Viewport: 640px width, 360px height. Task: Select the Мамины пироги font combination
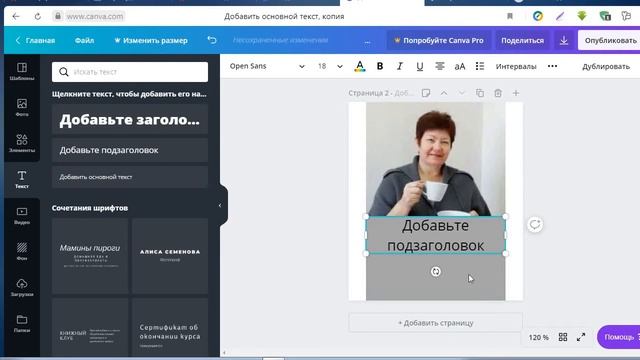pos(90,256)
